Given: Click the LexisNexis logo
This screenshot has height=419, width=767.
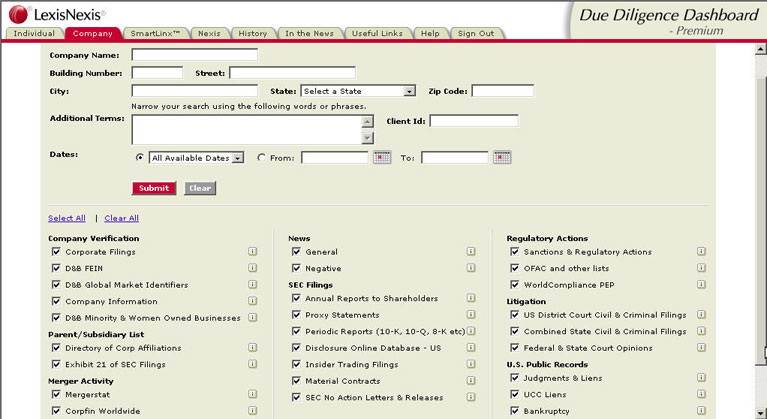Looking at the screenshot, I should (x=57, y=14).
